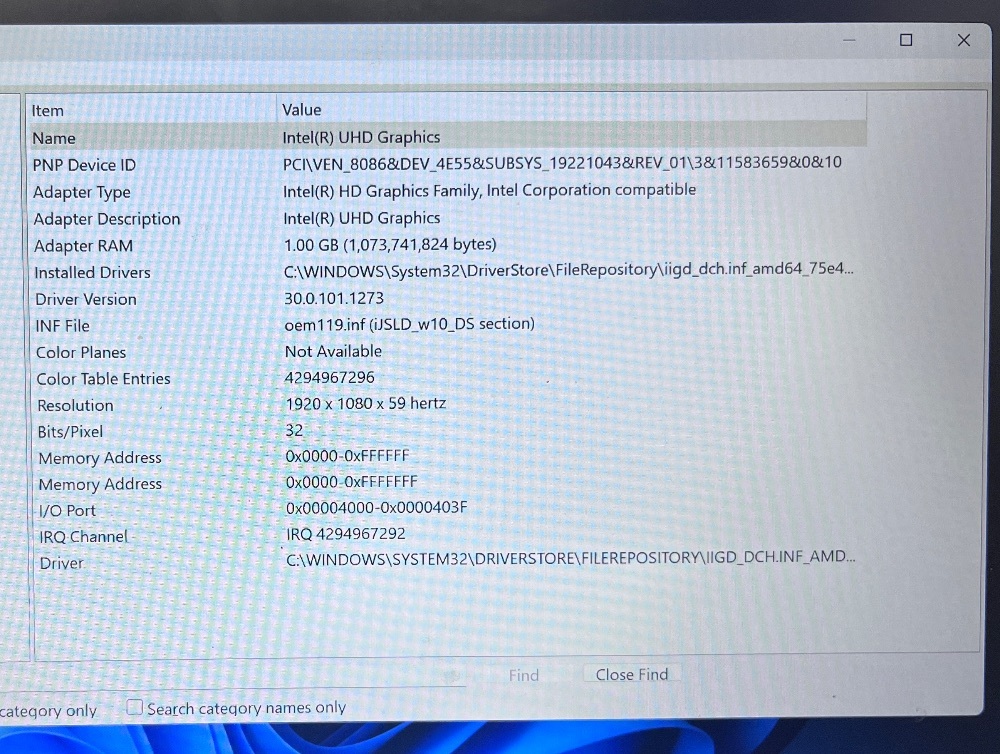Viewport: 1000px width, 754px height.
Task: Select the I/O Port row
Action: pyautogui.click(x=448, y=509)
